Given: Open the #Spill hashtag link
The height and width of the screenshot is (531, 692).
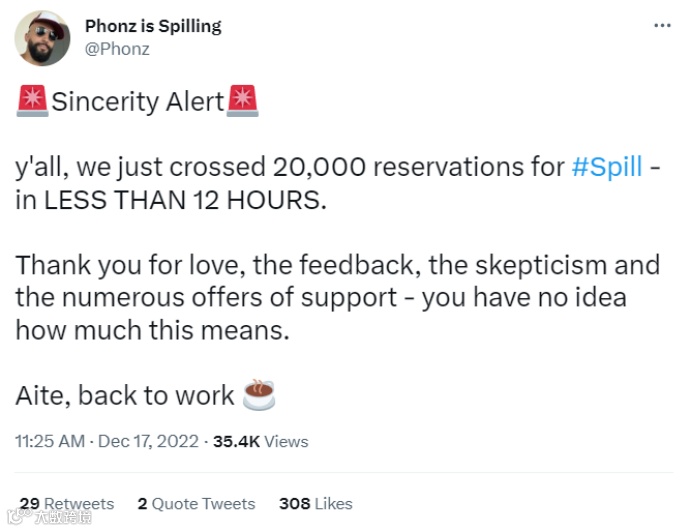Looking at the screenshot, I should (x=606, y=166).
